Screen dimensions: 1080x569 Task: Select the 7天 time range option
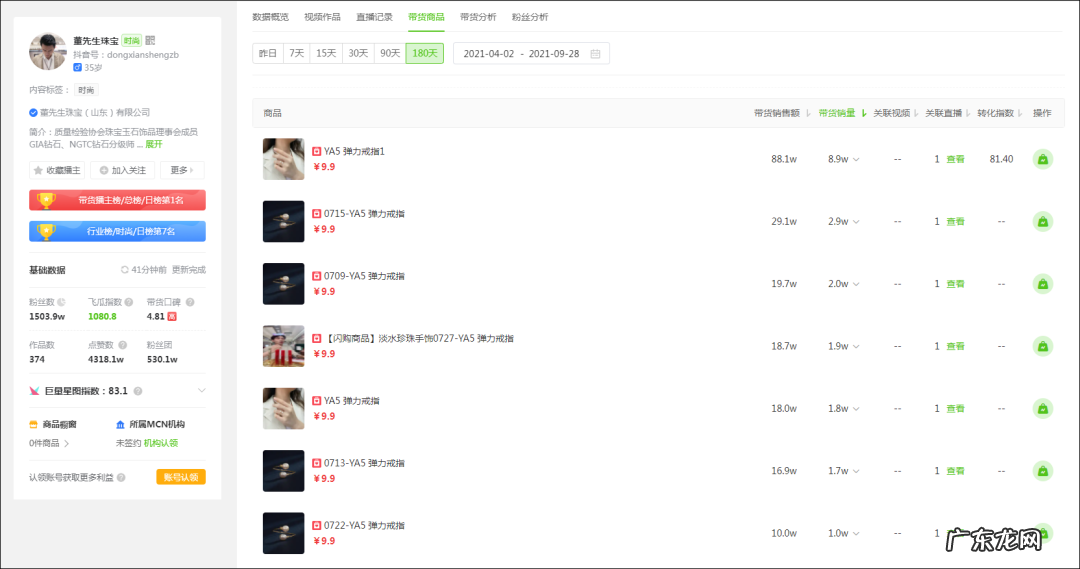tap(297, 53)
